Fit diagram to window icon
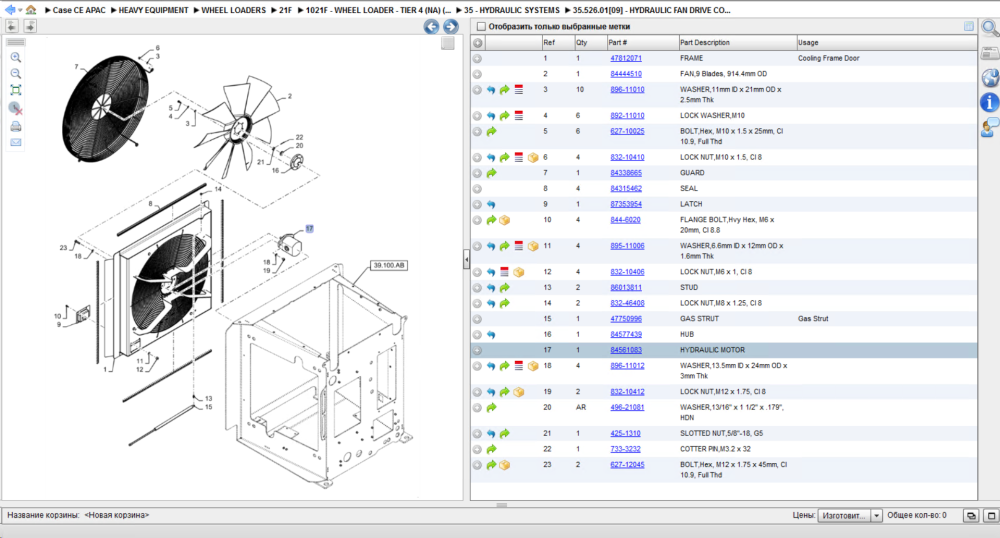The width and height of the screenshot is (1000, 538). click(16, 90)
